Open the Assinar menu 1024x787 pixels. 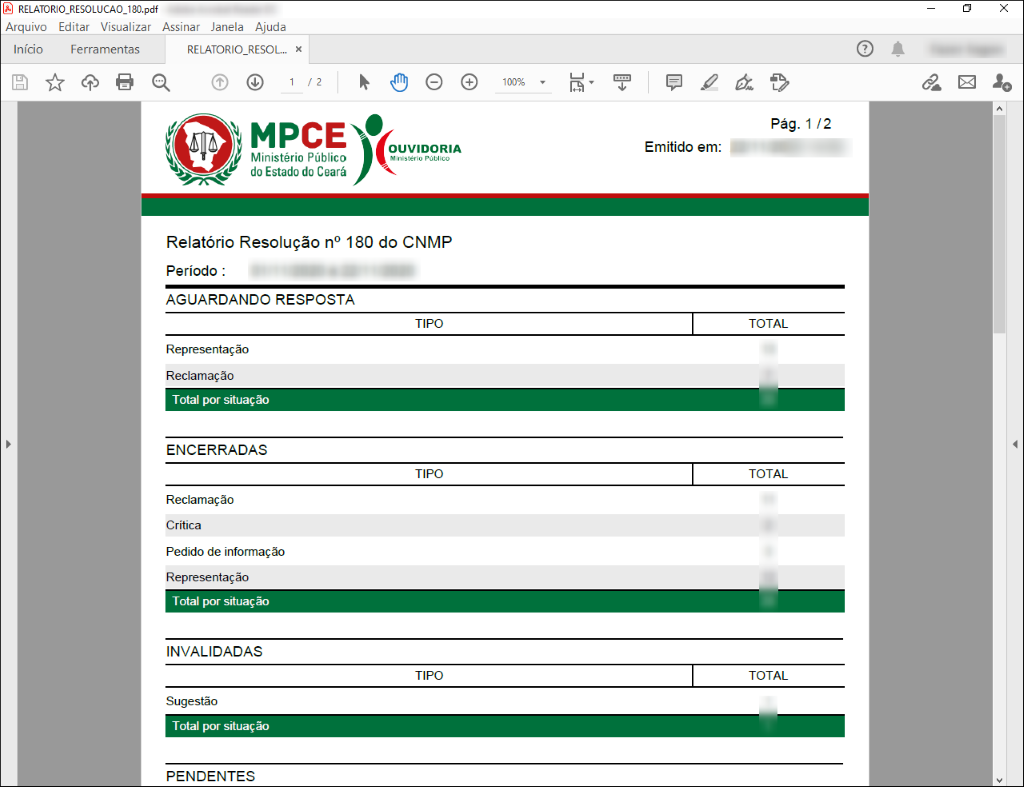181,27
